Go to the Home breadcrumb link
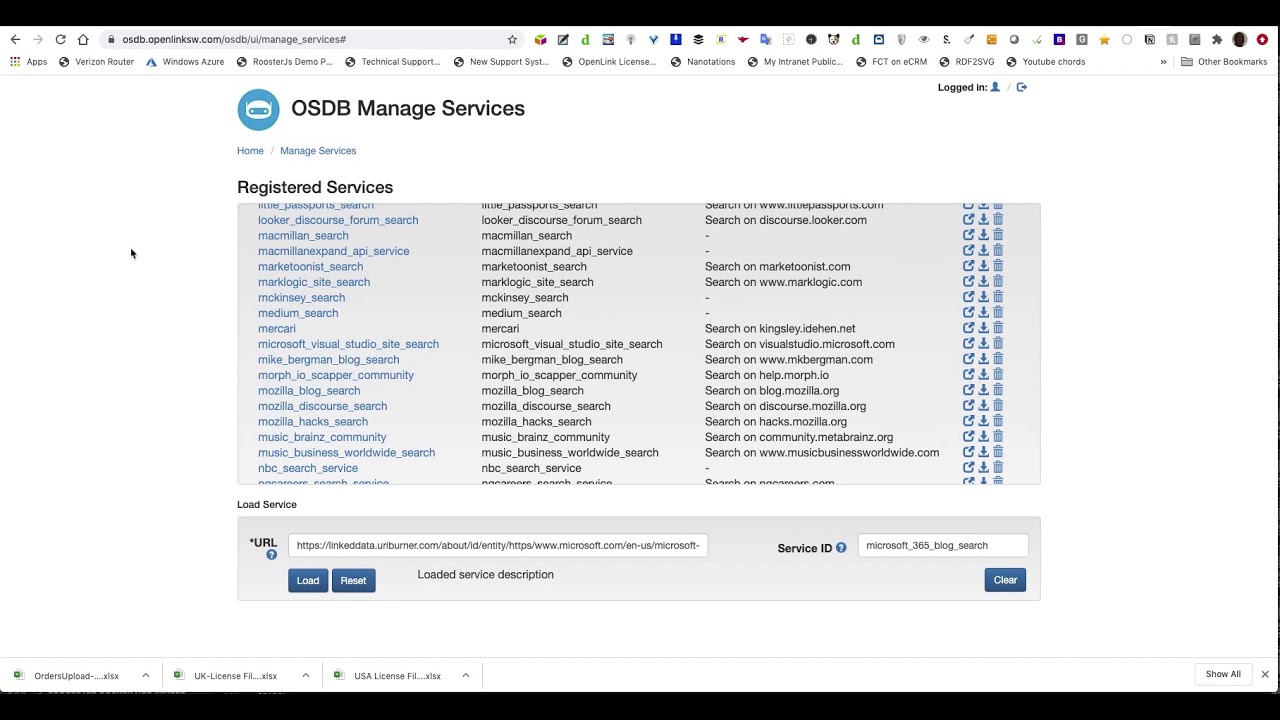The width and height of the screenshot is (1280, 720). click(x=250, y=151)
